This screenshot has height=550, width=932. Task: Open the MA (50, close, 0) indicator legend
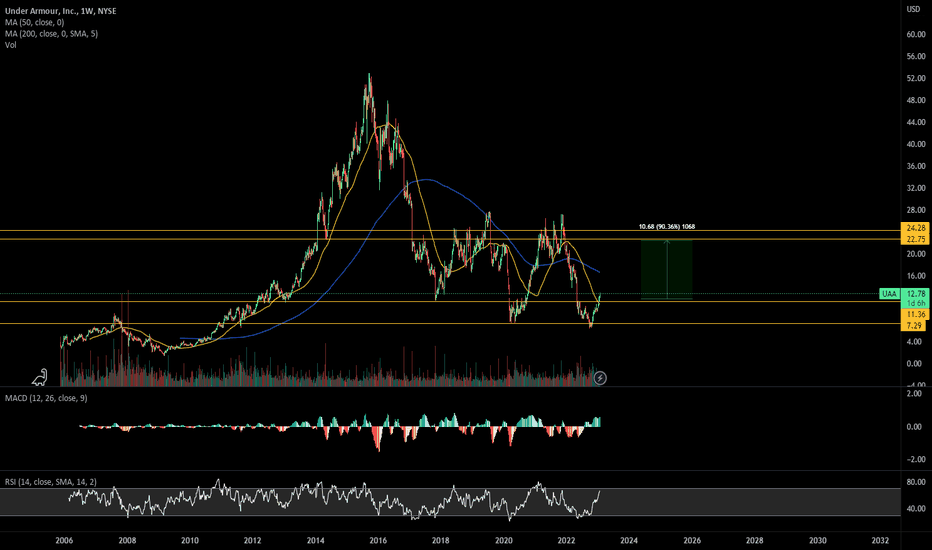[34, 22]
